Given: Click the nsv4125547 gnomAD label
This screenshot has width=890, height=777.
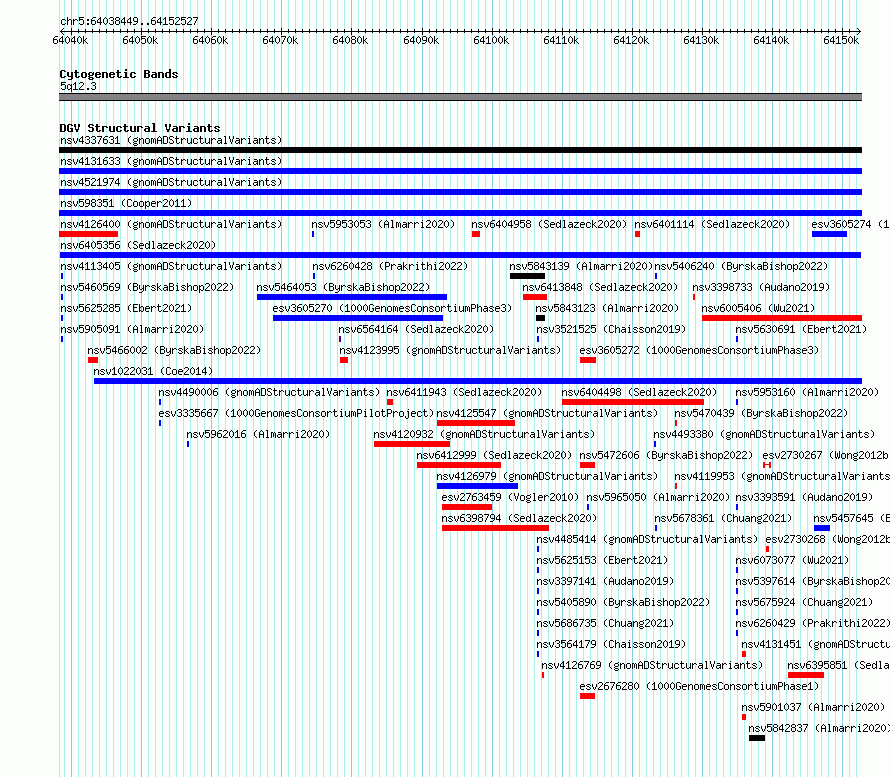Looking at the screenshot, I should [547, 413].
